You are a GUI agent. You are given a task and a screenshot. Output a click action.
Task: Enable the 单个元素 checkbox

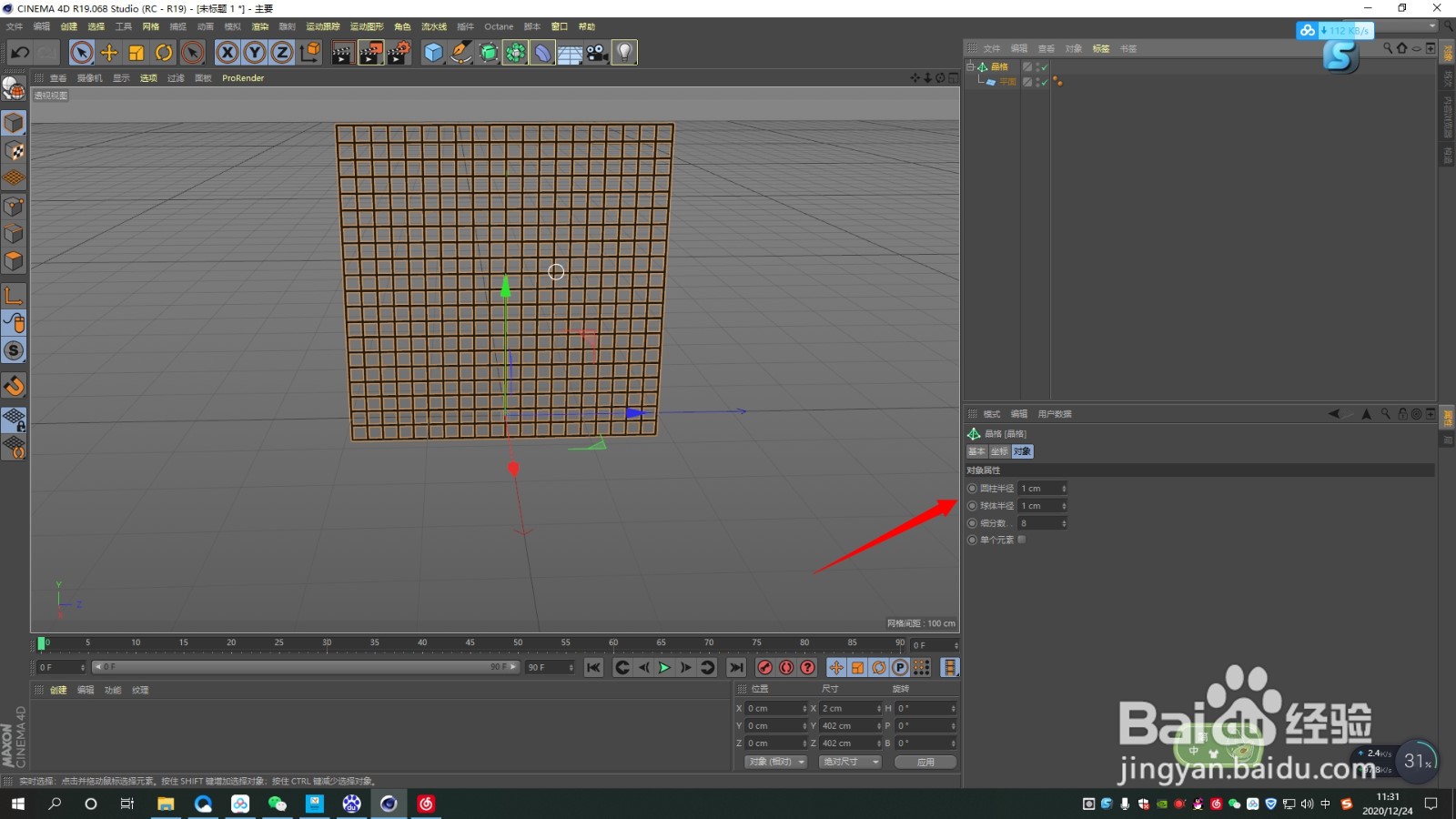tap(1022, 540)
